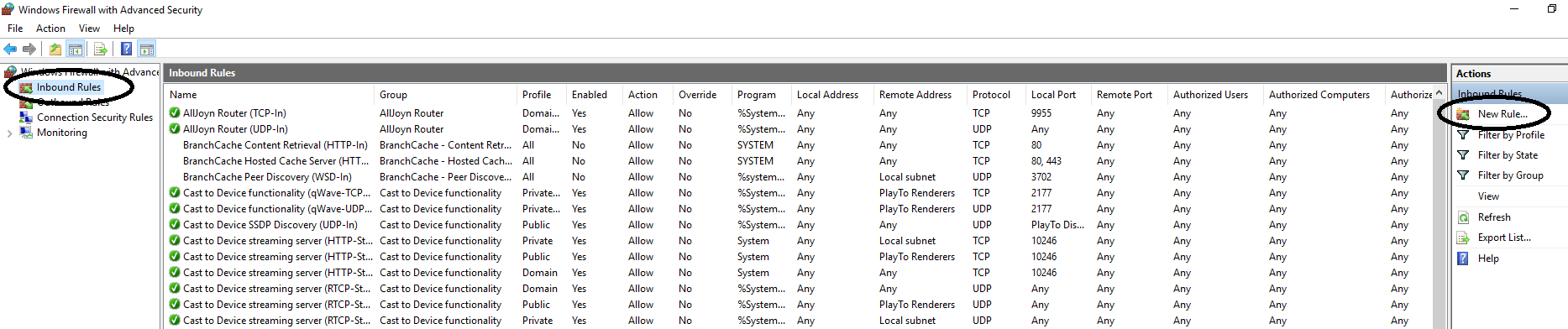
Task: Click the Inbound Rules section header in Actions
Action: tap(1509, 93)
